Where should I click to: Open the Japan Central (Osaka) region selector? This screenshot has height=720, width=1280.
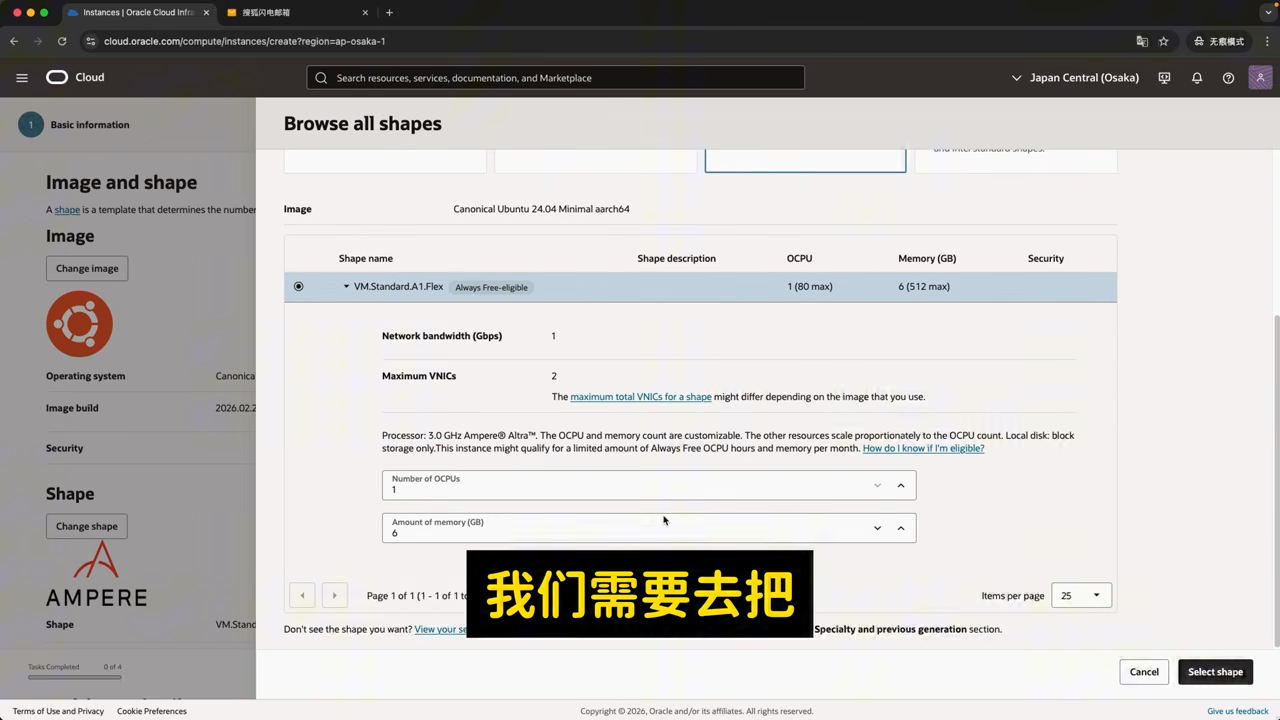[1075, 78]
